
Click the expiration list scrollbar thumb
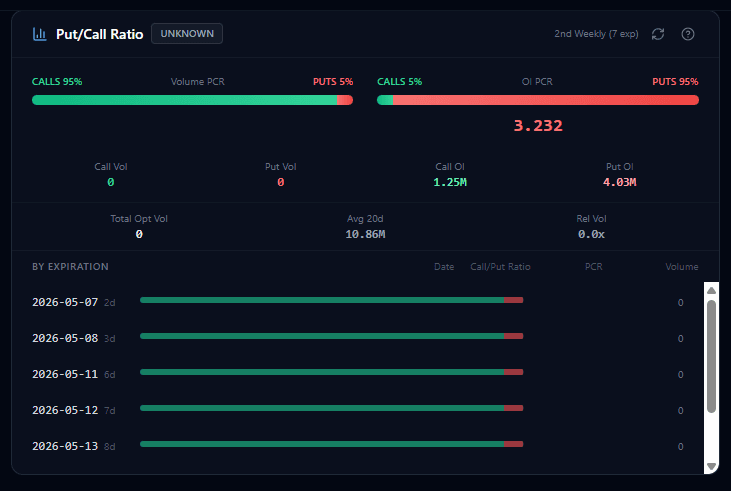(711, 356)
